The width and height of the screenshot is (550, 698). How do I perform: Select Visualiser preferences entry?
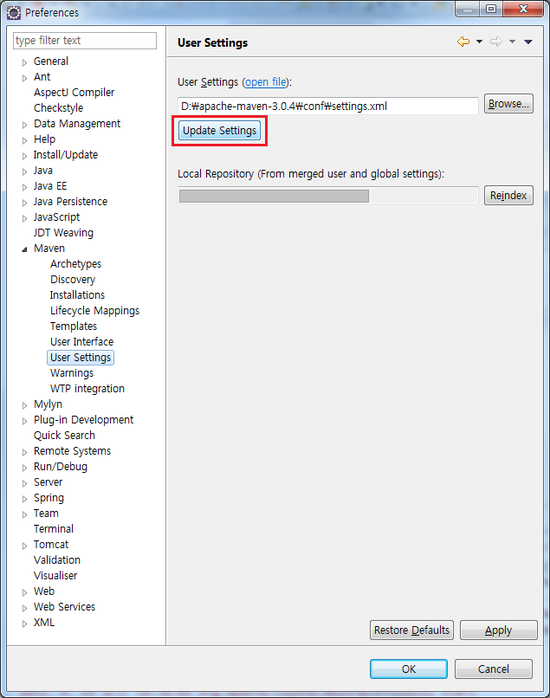55,576
